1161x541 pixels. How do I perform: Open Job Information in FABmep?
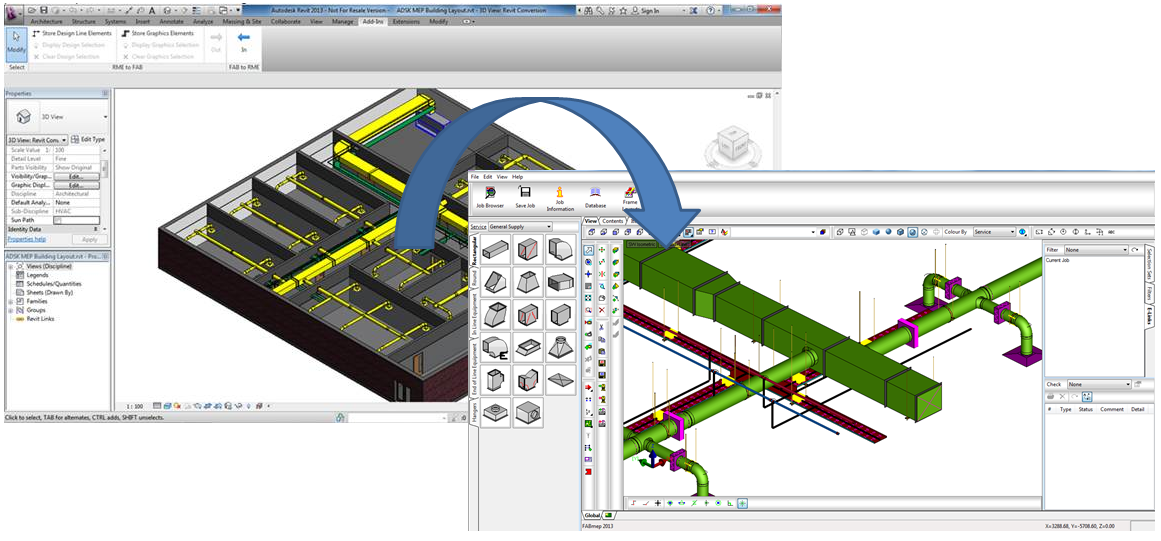pos(560,198)
